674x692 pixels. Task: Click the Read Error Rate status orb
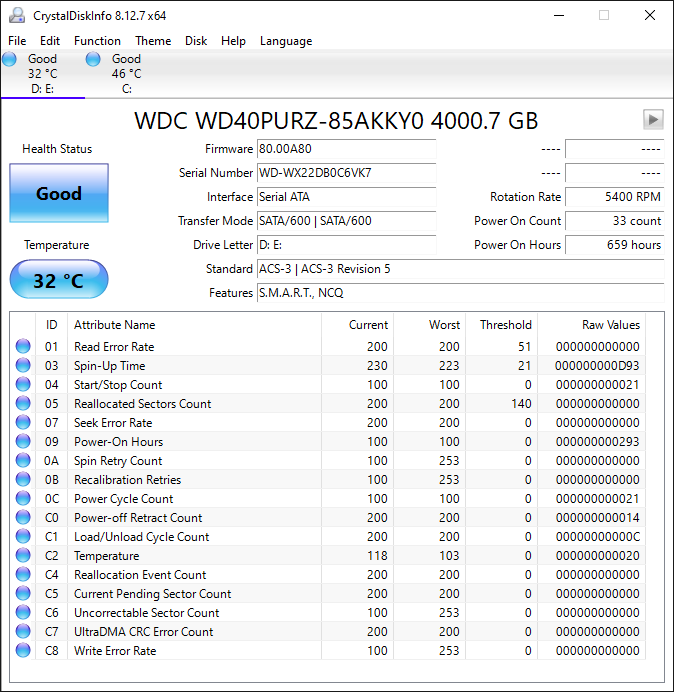coord(23,346)
